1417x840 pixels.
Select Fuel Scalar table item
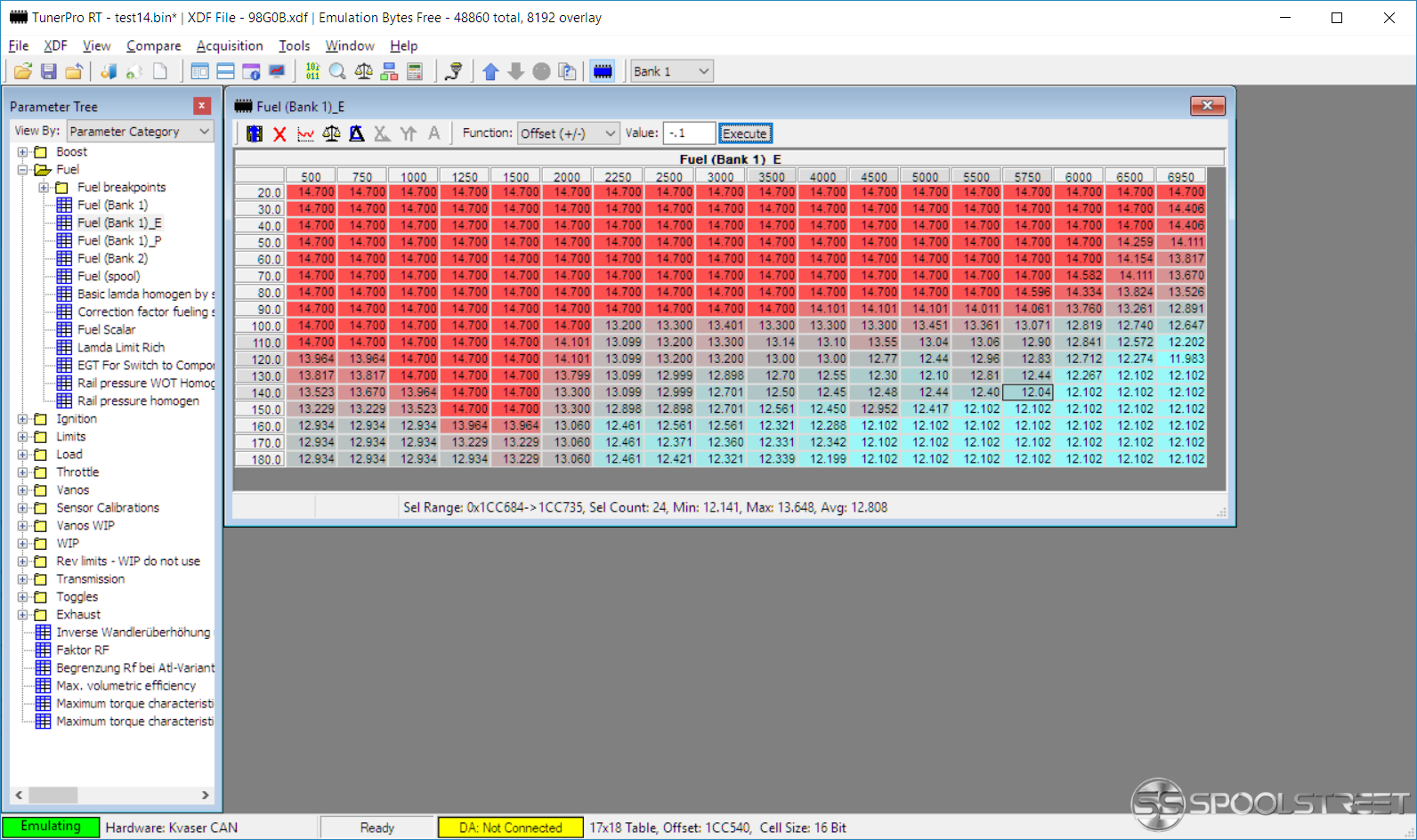click(106, 330)
